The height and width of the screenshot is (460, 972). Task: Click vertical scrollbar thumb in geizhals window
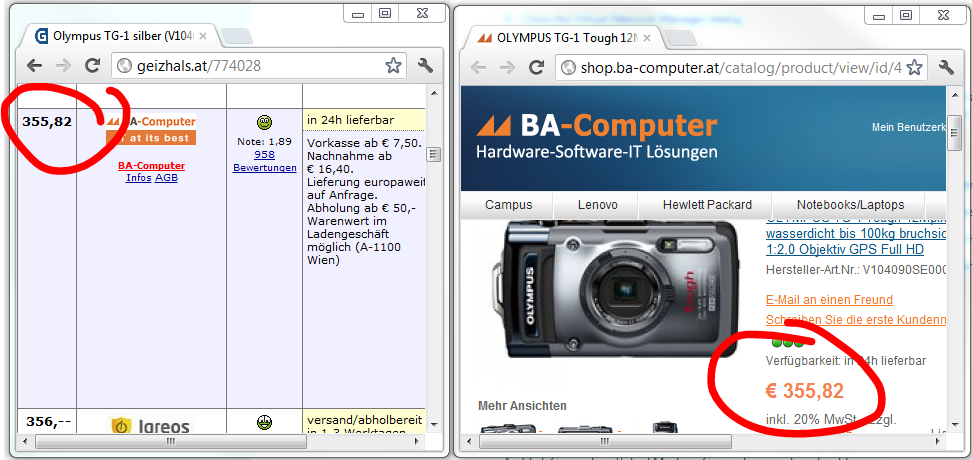[435, 154]
